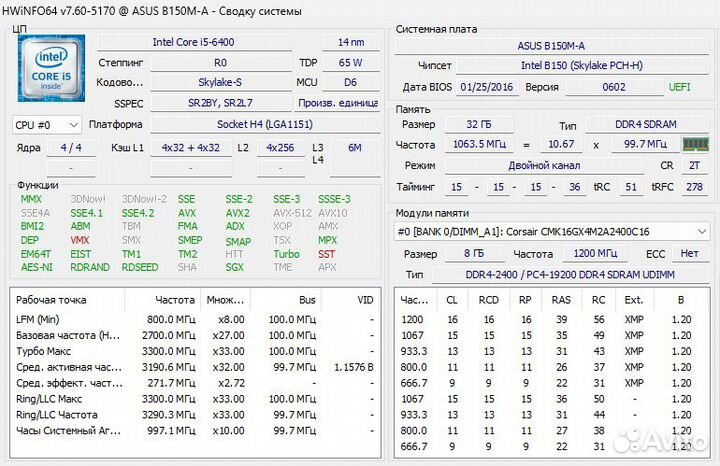The height and width of the screenshot is (466, 720).
Task: Click the RAS column header in memory table
Action: (561, 300)
